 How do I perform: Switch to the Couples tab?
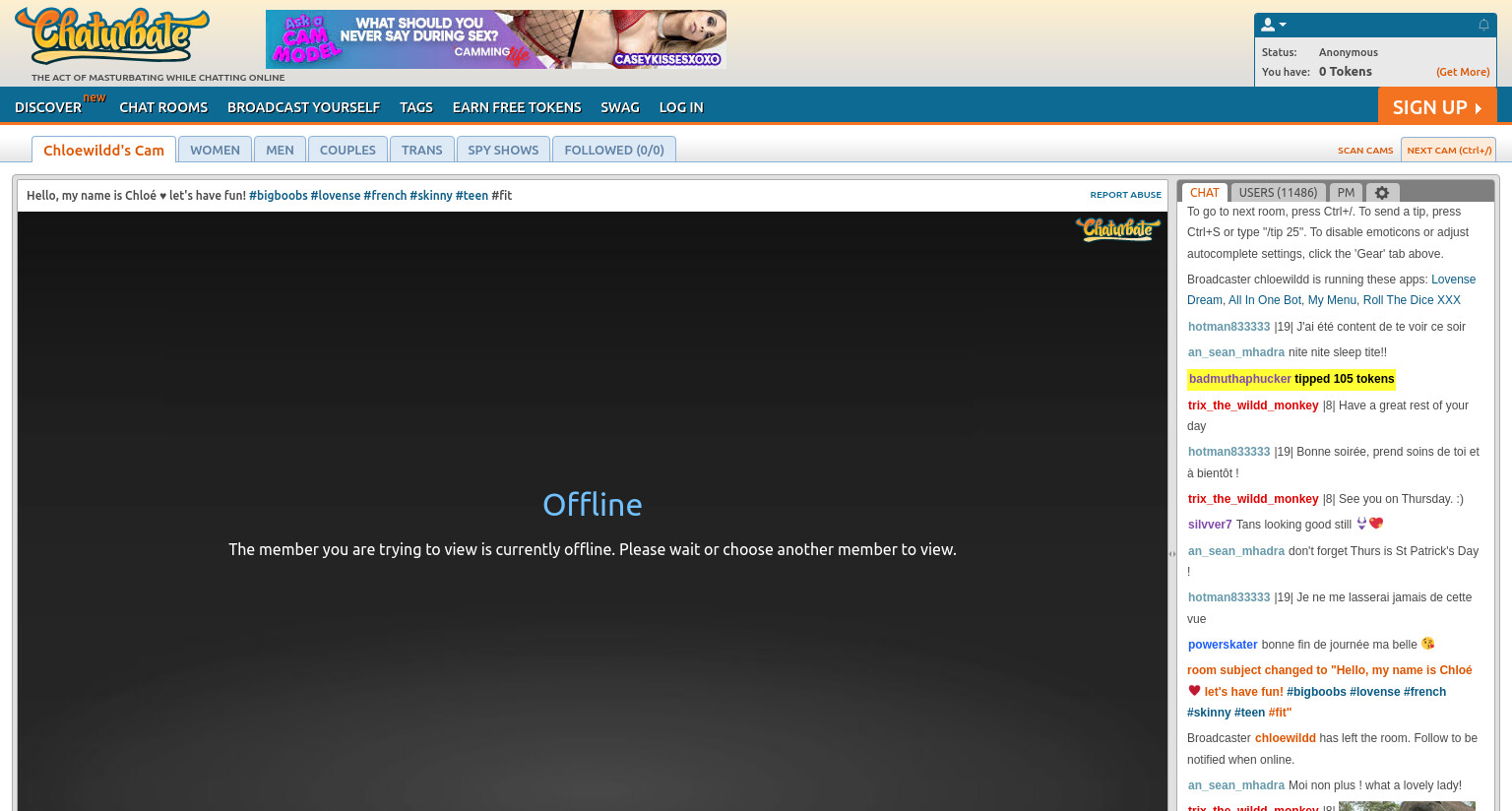(x=347, y=150)
